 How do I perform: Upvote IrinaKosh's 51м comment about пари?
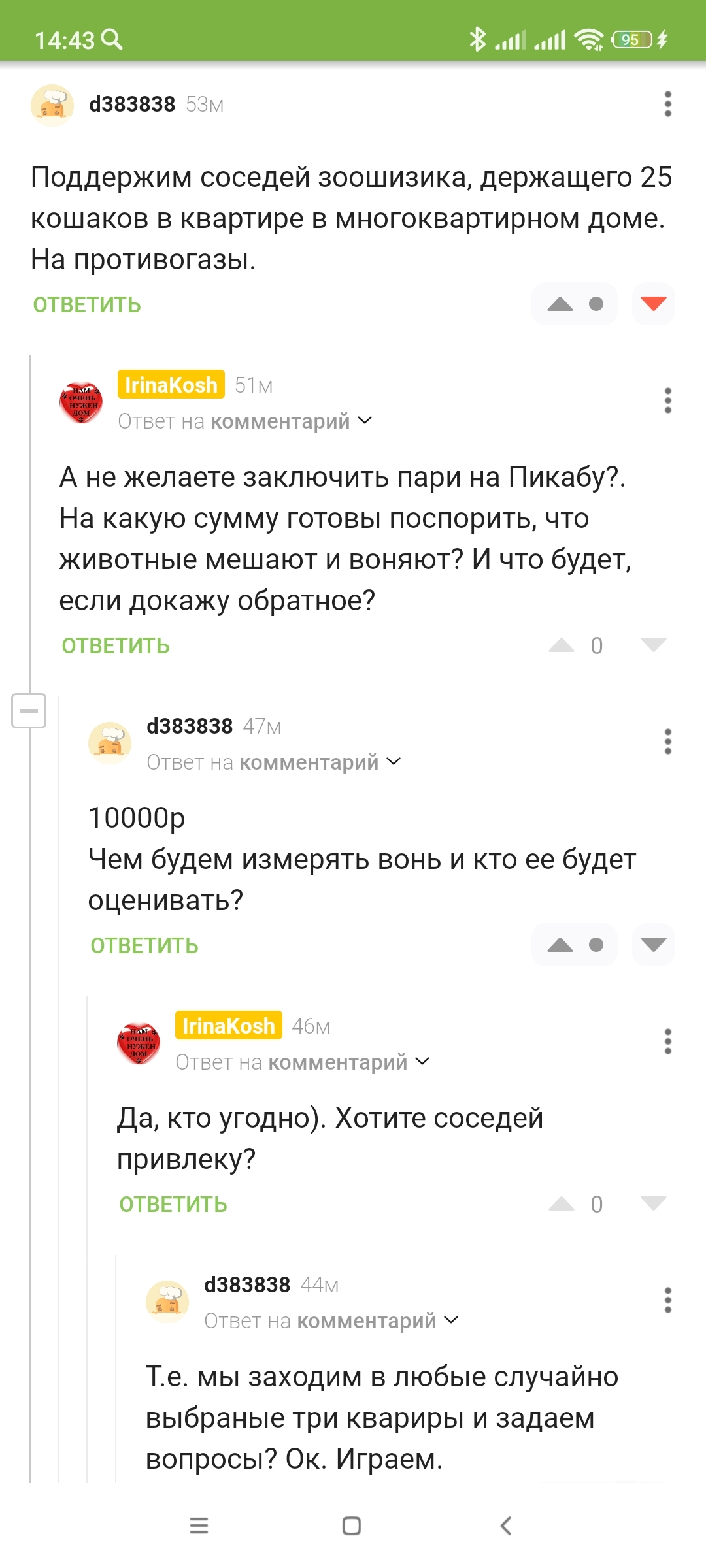coord(561,645)
